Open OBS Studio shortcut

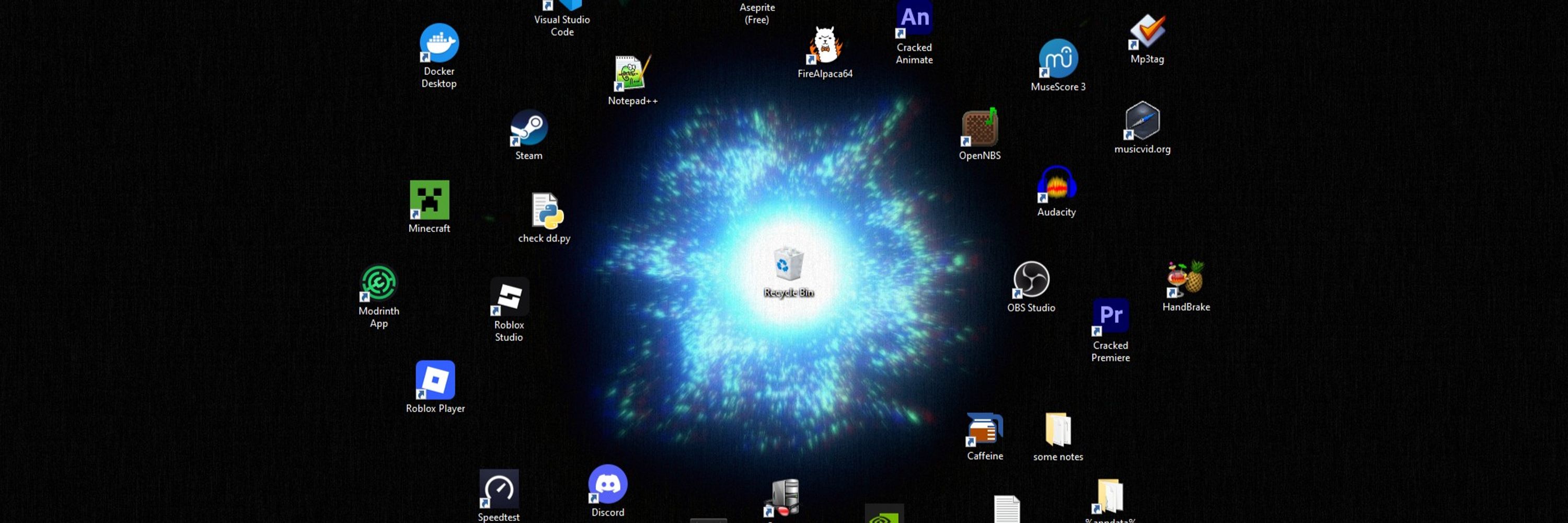[1031, 279]
